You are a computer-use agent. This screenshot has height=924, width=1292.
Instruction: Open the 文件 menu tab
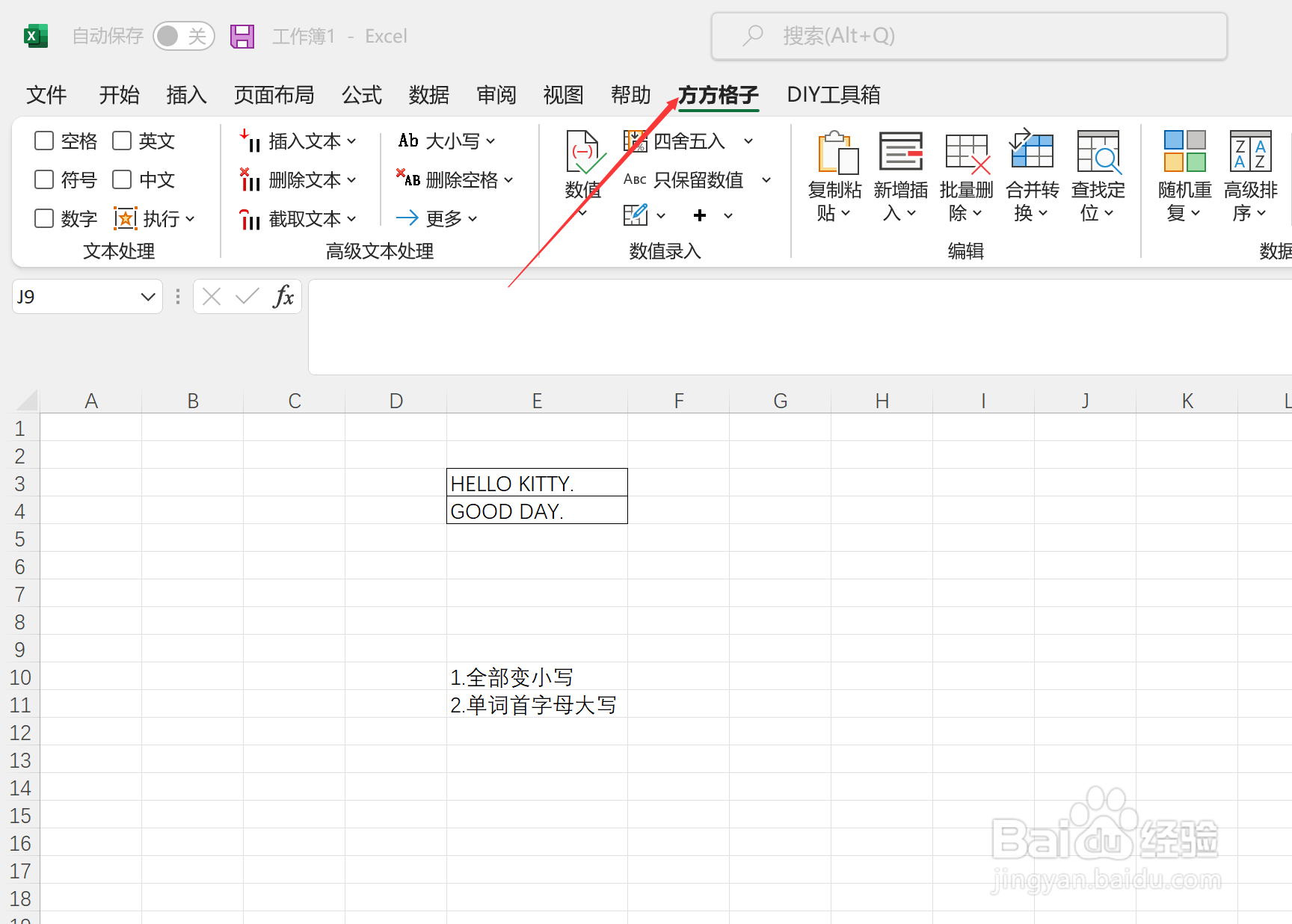click(x=46, y=95)
